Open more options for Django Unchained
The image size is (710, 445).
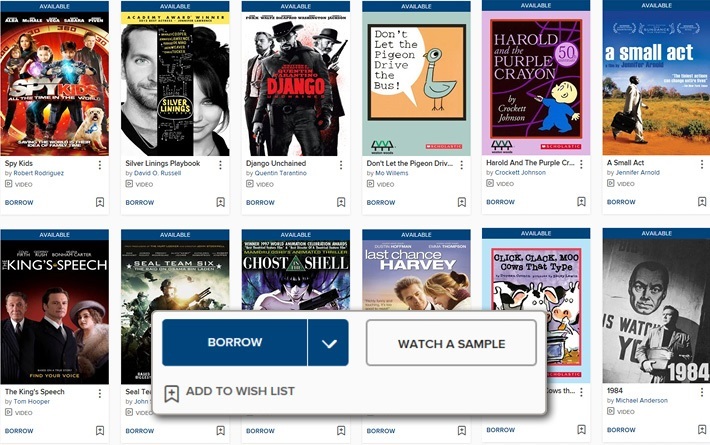coord(341,165)
